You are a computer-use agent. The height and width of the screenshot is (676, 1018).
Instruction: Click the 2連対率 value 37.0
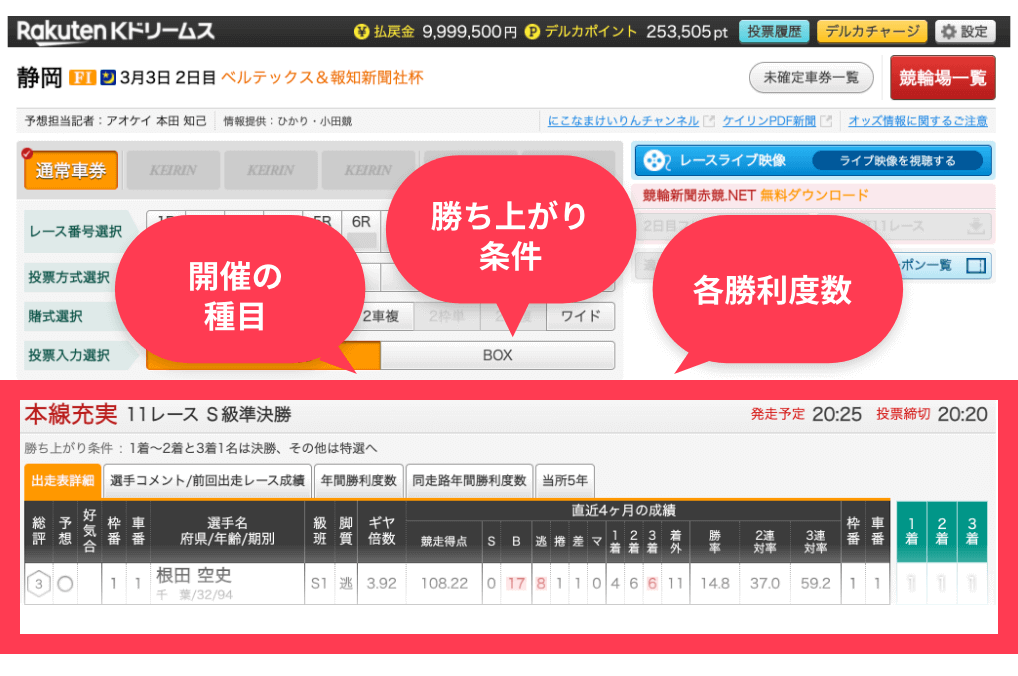point(765,584)
